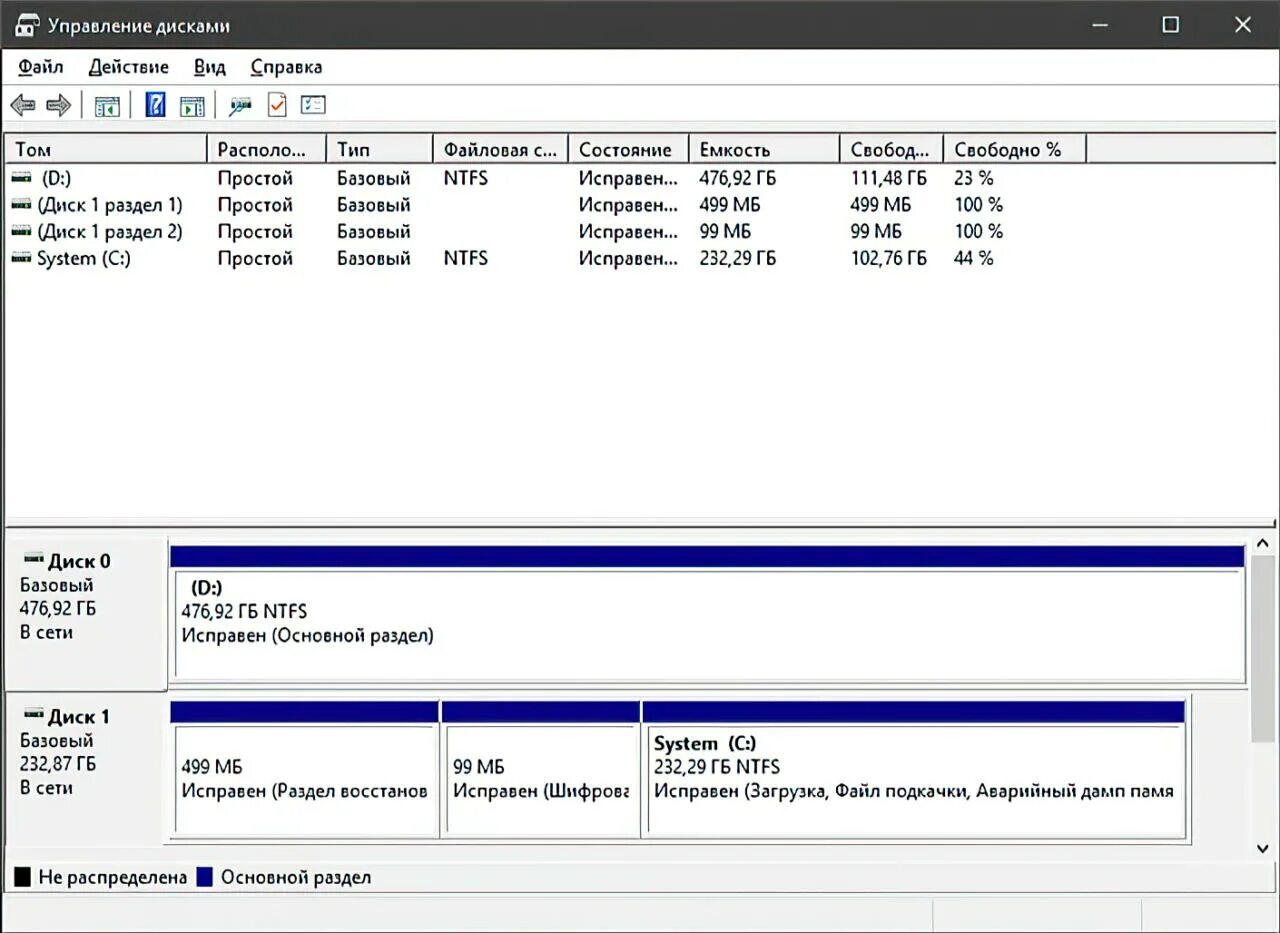Click the disk pane vertical scrollbar thumb

1263,649
